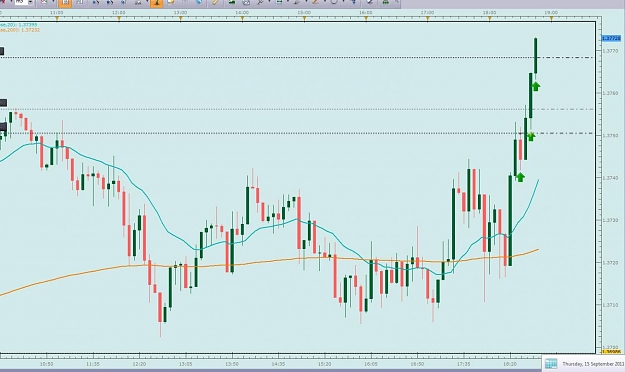Click the 16:50 label on bottom time axis
Viewport: 625px width, 372px height.
pos(417,364)
